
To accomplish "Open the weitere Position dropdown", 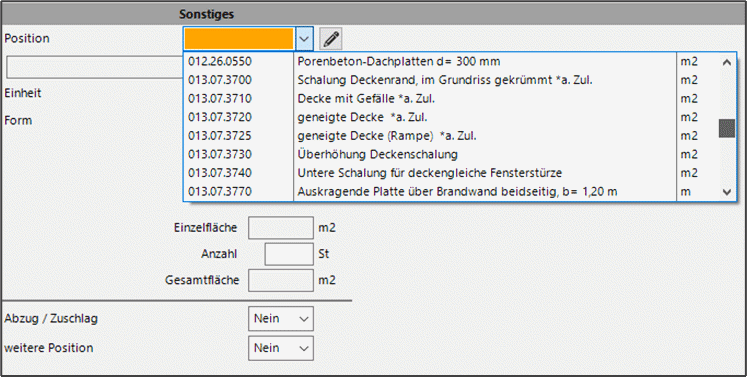I will 281,348.
